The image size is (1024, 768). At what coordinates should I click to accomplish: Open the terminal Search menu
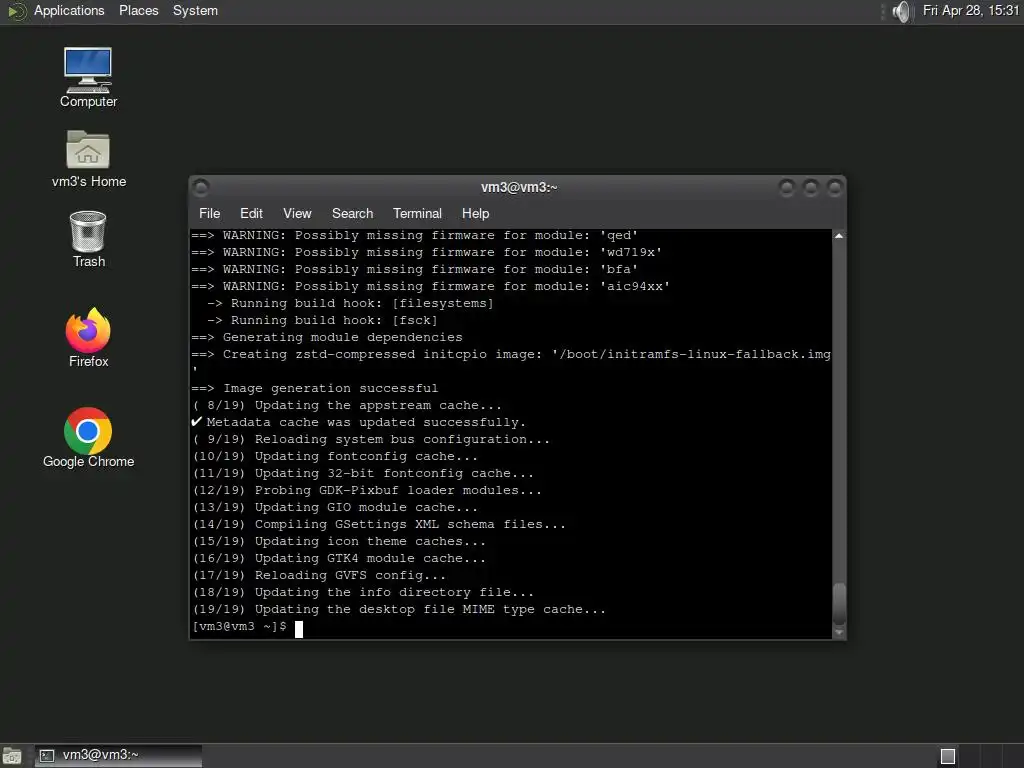pyautogui.click(x=353, y=214)
